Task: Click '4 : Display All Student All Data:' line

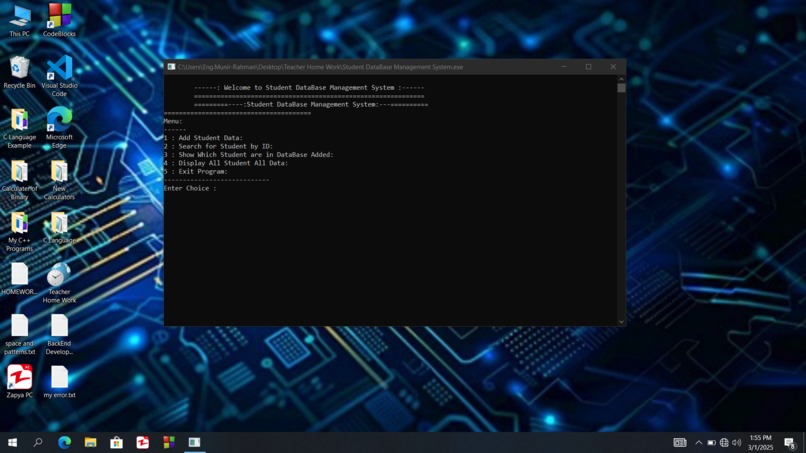Action: click(x=226, y=163)
